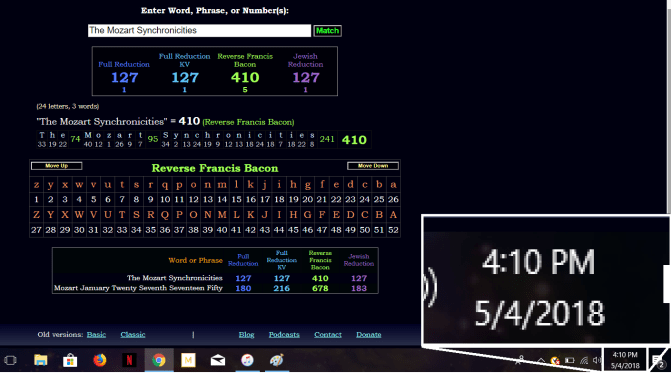The width and height of the screenshot is (671, 373).
Task: Click the Move Down button
Action: (373, 166)
